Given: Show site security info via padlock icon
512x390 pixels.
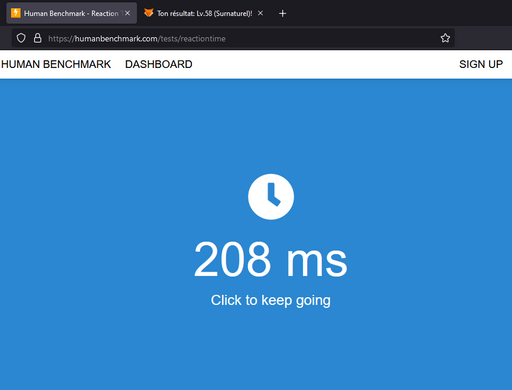Looking at the screenshot, I should [38, 38].
